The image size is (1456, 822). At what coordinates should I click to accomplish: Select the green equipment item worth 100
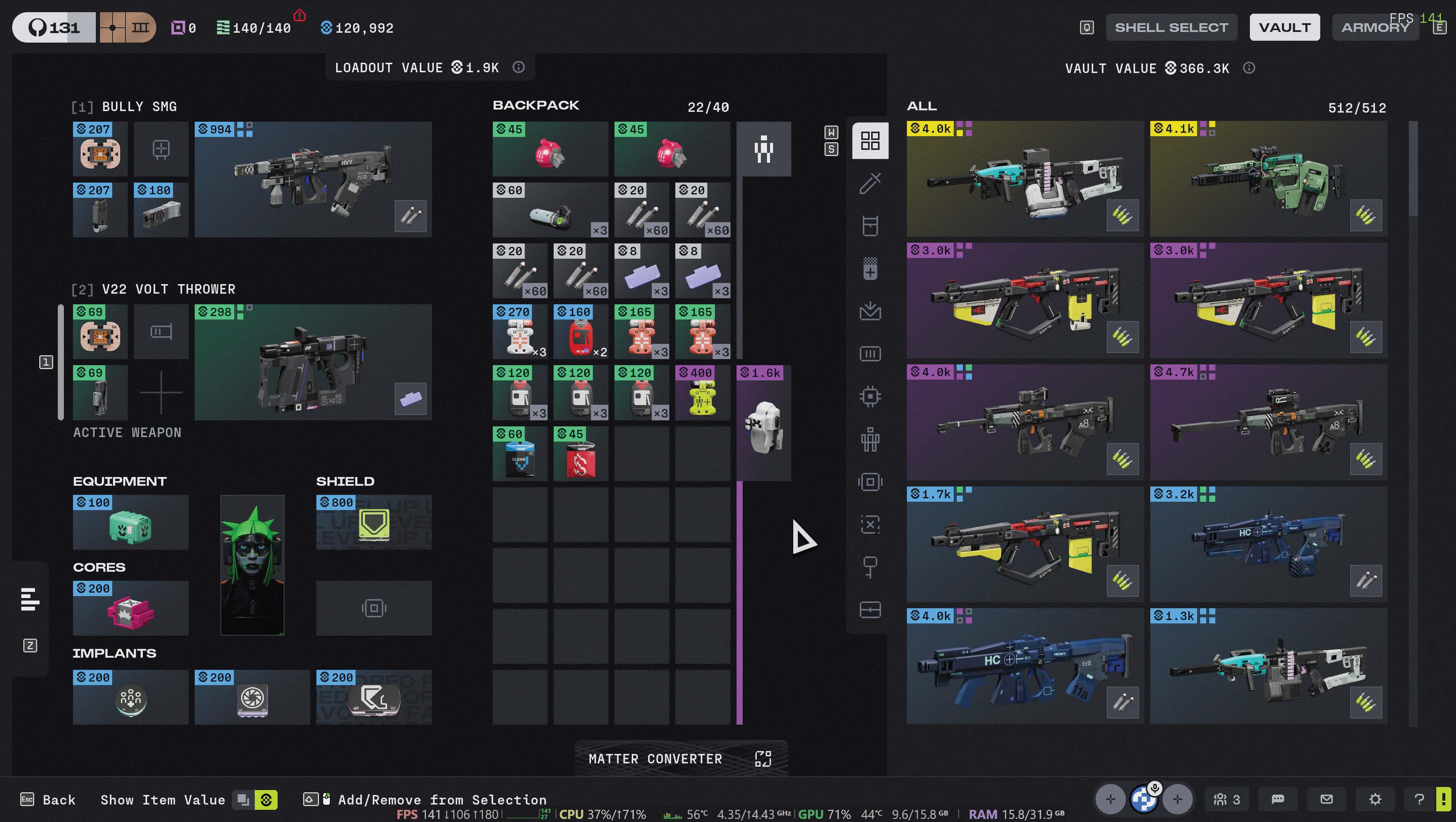(130, 522)
